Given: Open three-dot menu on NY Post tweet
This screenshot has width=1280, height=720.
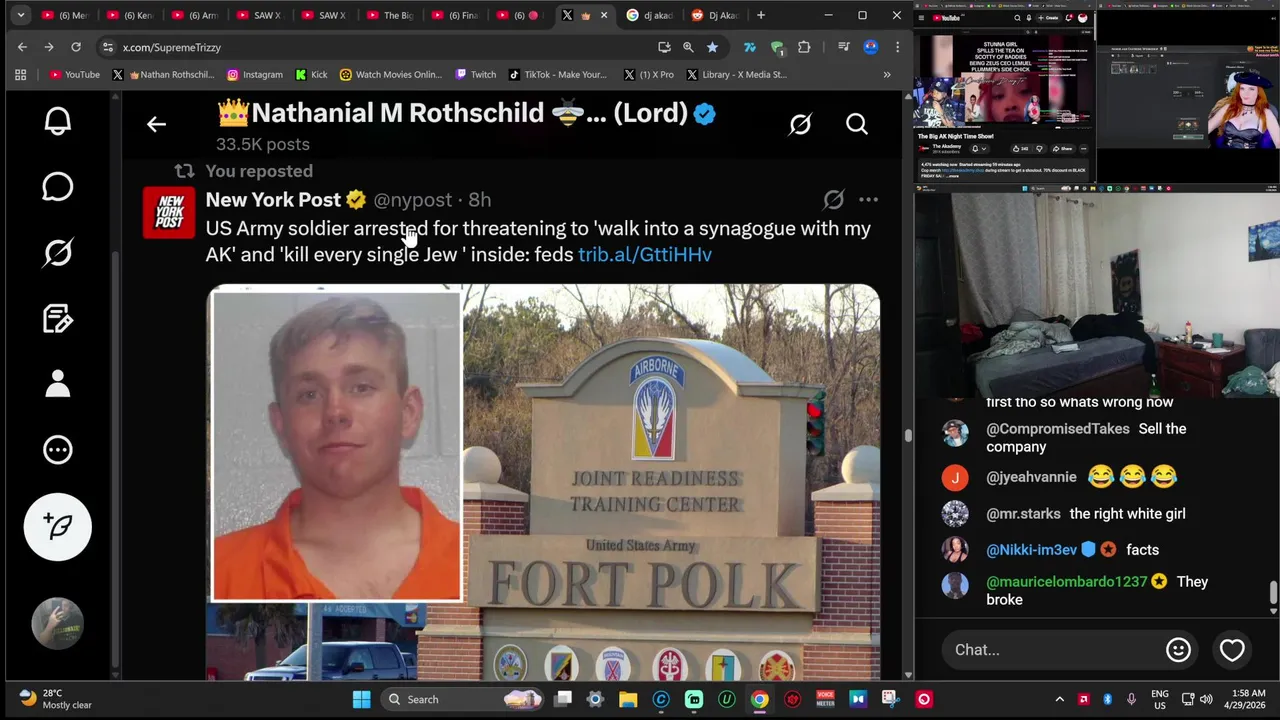Looking at the screenshot, I should 868,200.
